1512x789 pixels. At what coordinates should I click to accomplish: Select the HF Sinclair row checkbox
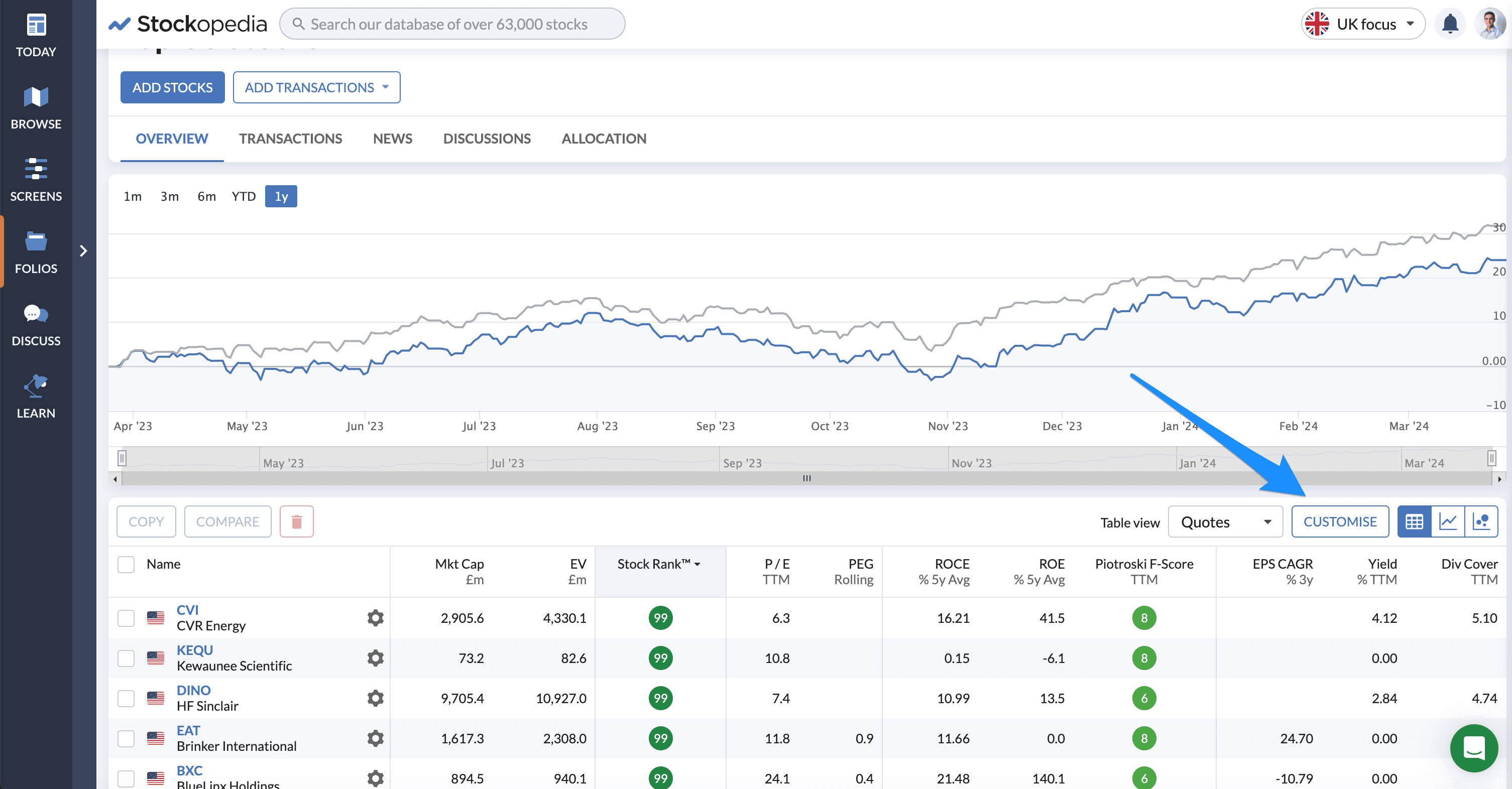126,698
